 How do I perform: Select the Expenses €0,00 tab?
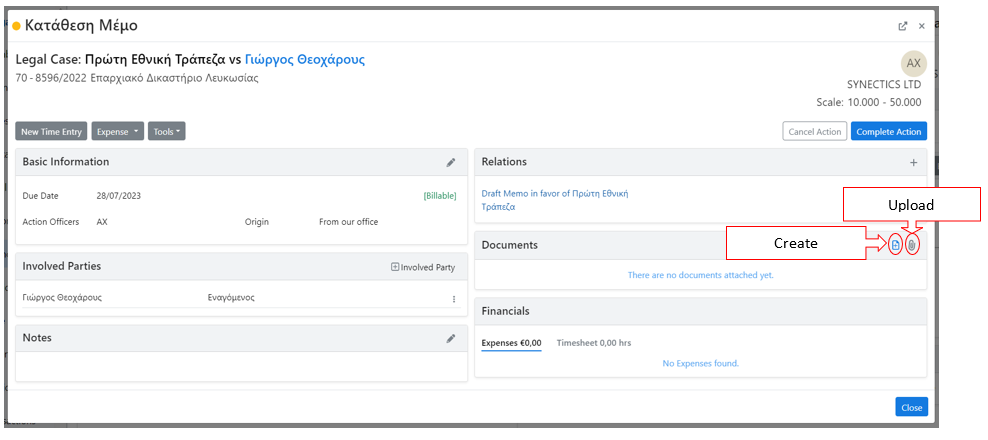pyautogui.click(x=511, y=343)
